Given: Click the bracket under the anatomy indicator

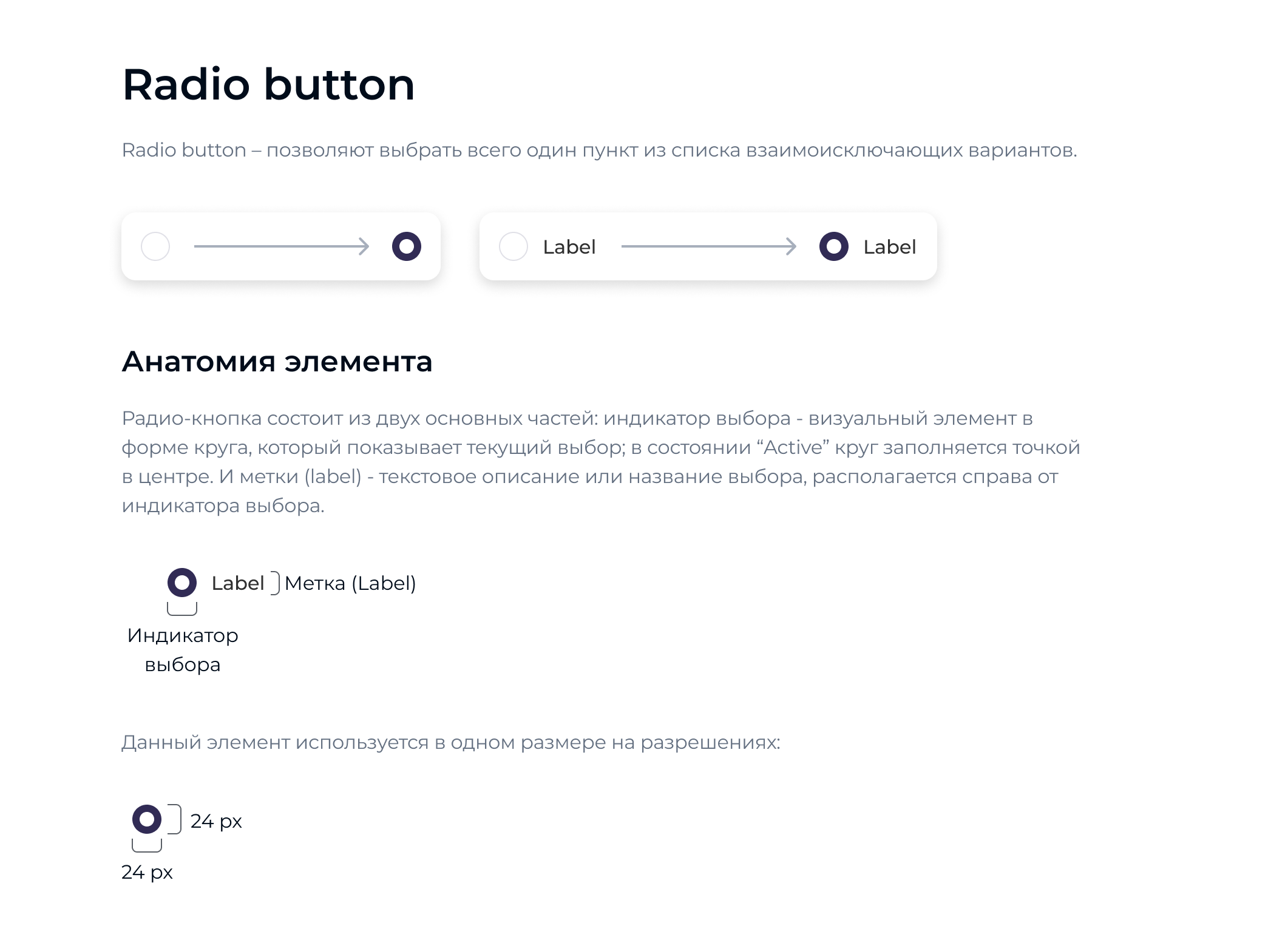Looking at the screenshot, I should point(182,609).
